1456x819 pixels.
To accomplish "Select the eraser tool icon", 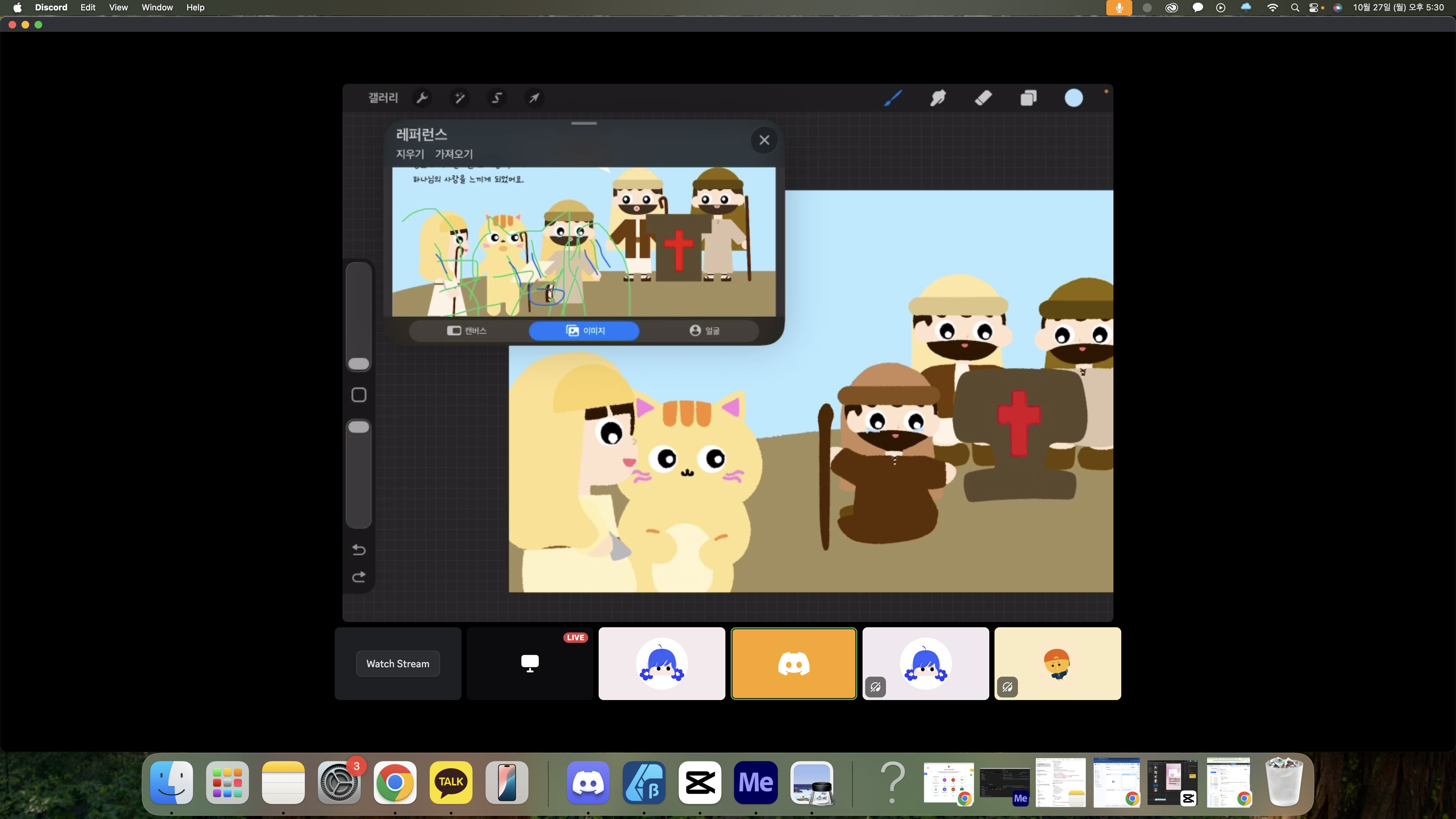I will 983,98.
